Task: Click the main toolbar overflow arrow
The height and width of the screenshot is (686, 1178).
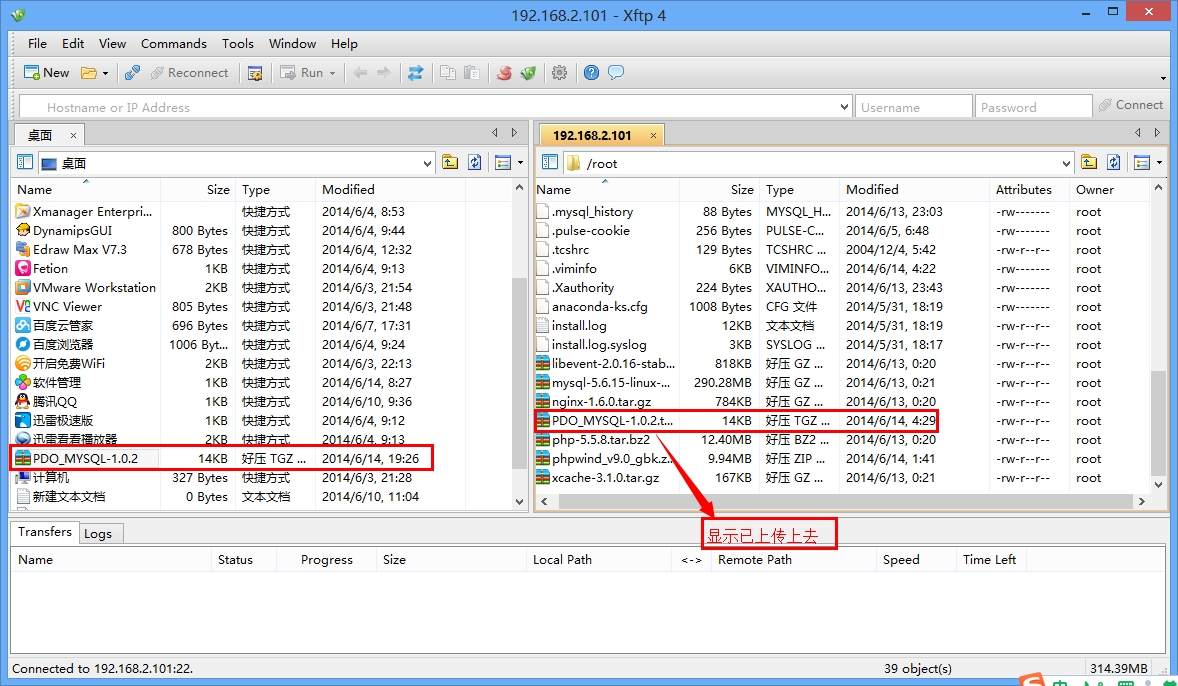Action: click(x=1163, y=78)
